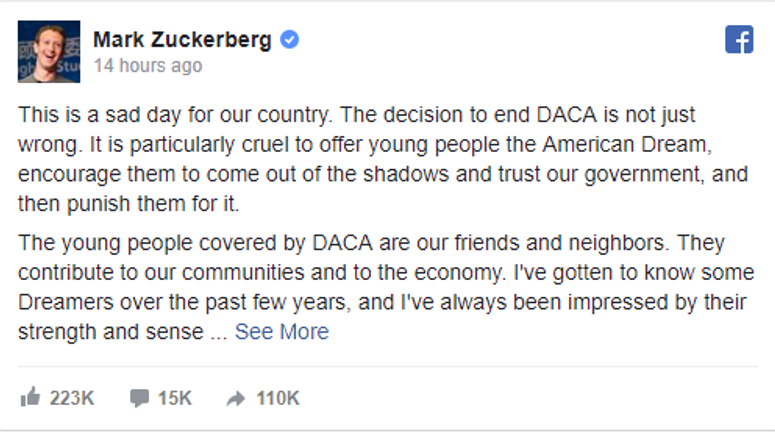This screenshot has height=433, width=775.
Task: Click the Facebook logo icon
Action: (739, 40)
